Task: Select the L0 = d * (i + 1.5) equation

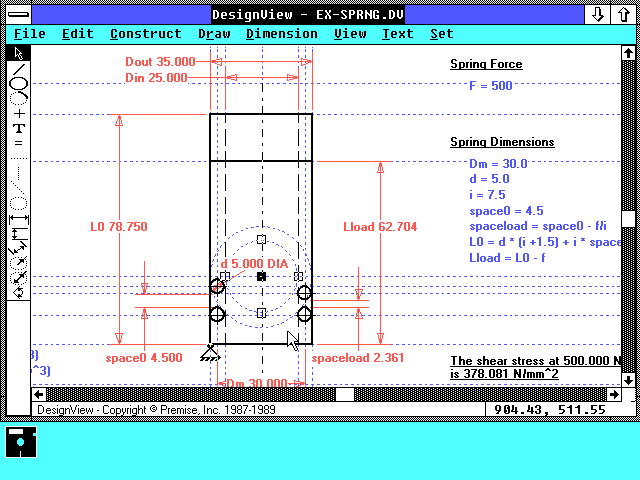Action: coord(545,242)
